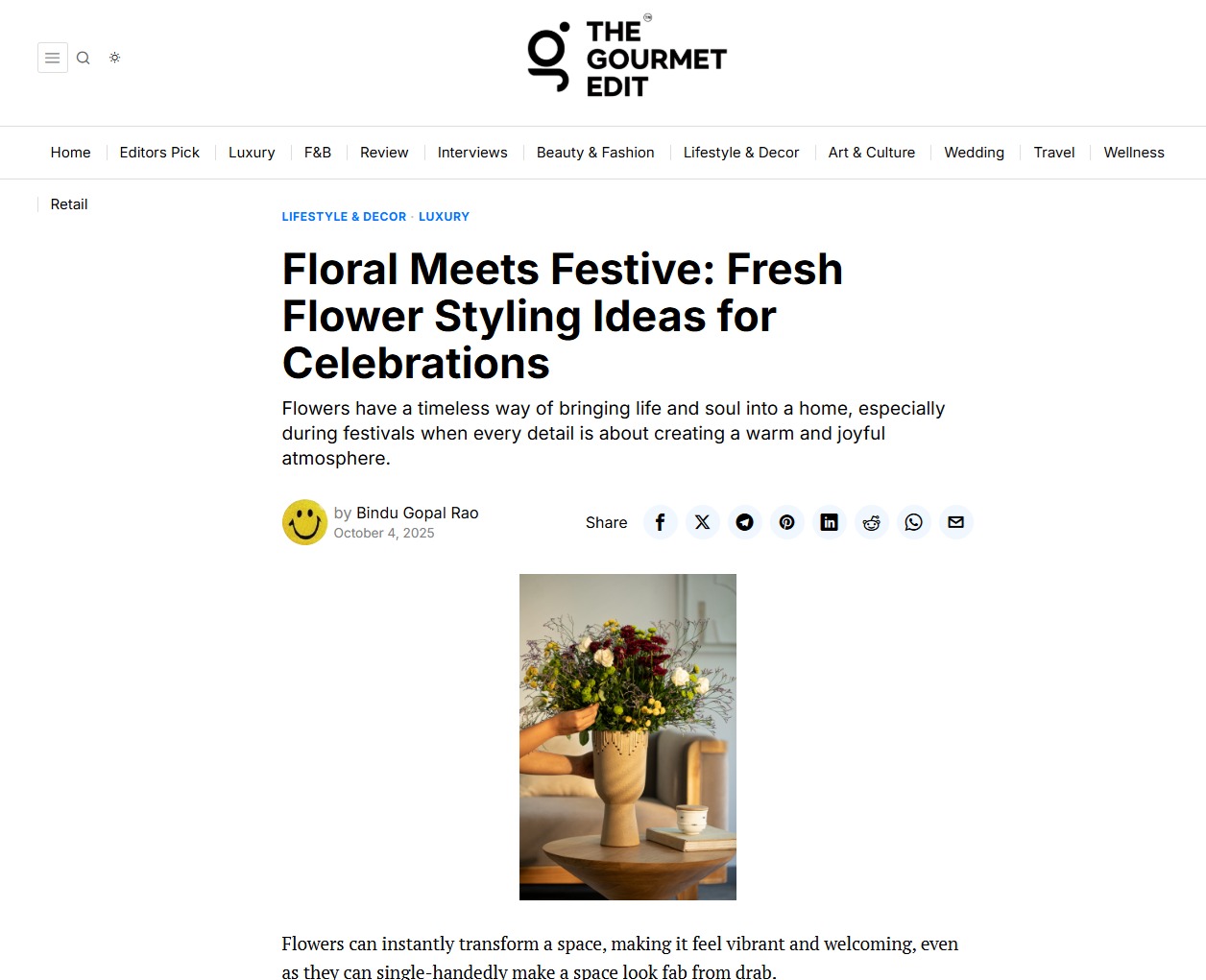Click the Lifestyle & Decor category tag
Screen dimensions: 1206x980
click(x=344, y=217)
